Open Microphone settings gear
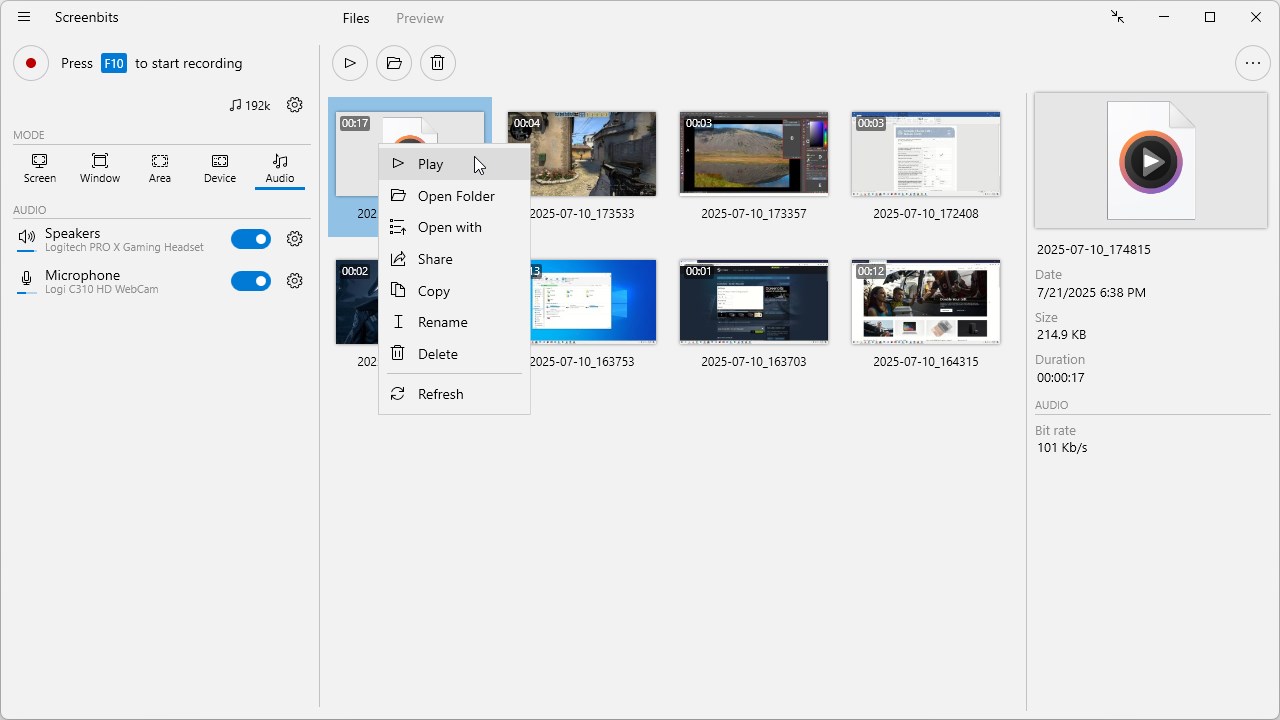Screen dimensions: 1280x720 (x=294, y=280)
